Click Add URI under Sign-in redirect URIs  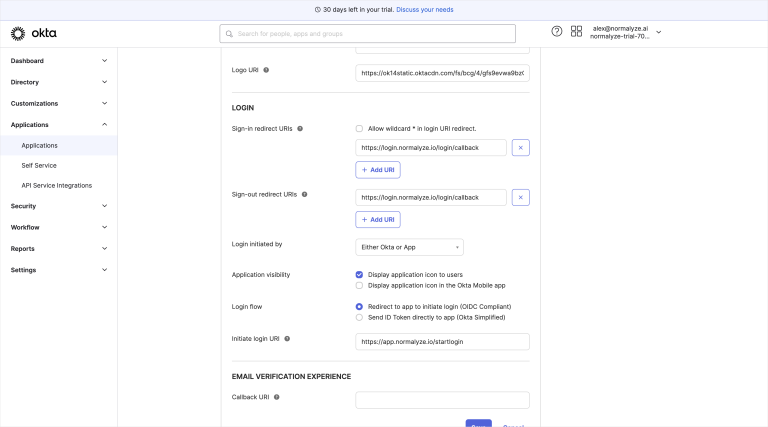[378, 170]
